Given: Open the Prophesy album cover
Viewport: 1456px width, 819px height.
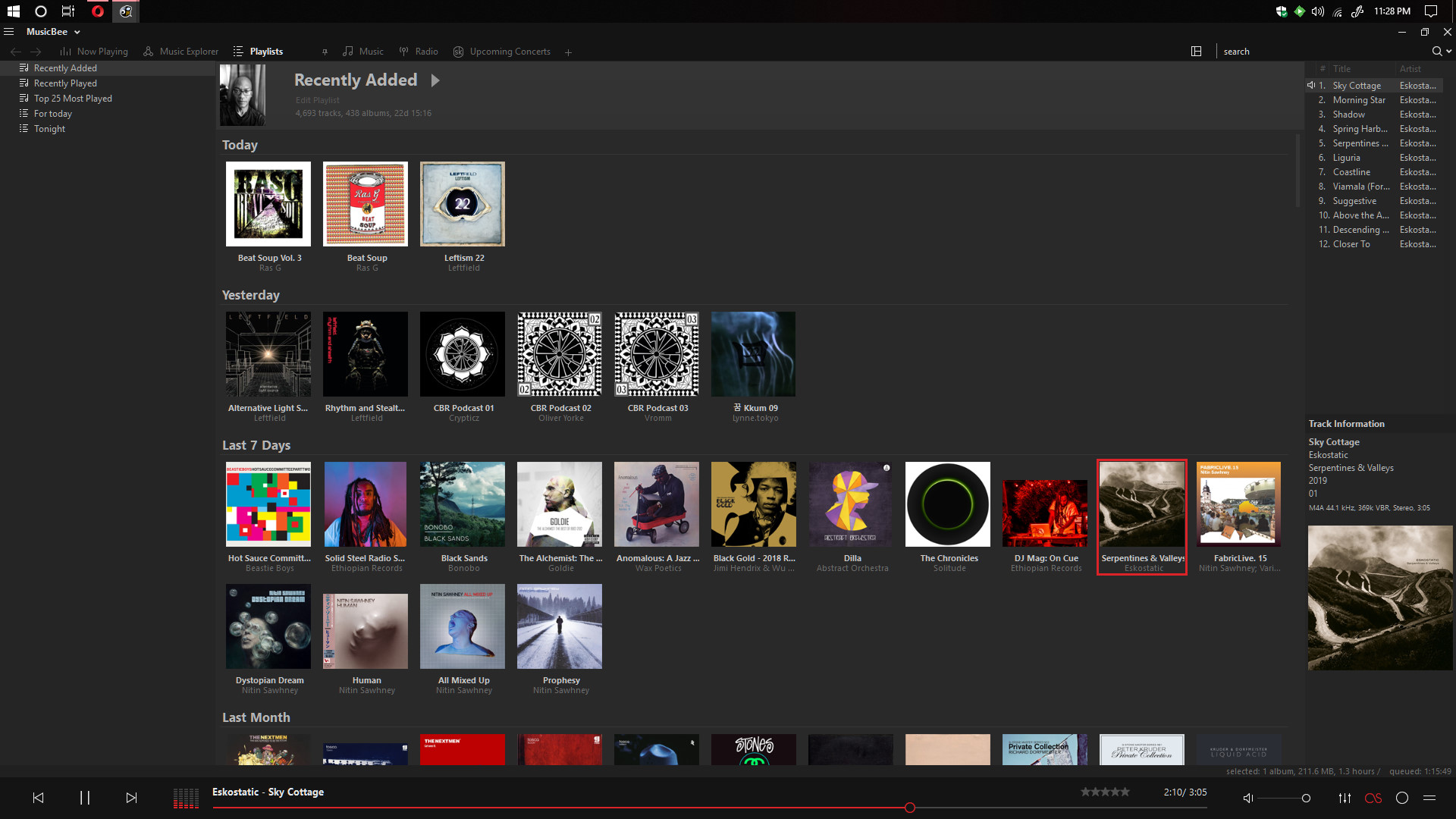Looking at the screenshot, I should click(x=560, y=626).
